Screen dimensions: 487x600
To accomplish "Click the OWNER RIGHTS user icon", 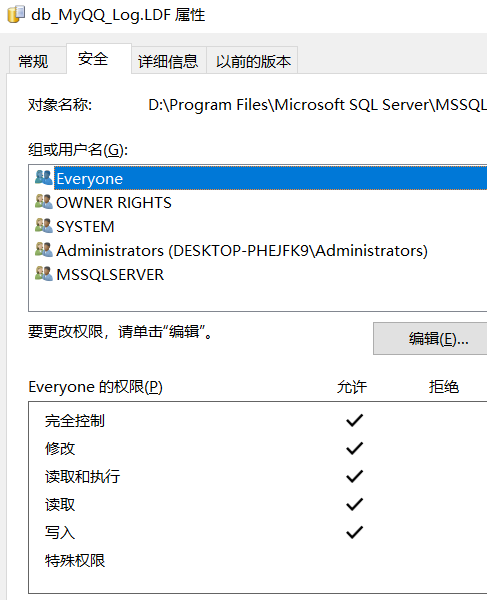I will point(44,202).
